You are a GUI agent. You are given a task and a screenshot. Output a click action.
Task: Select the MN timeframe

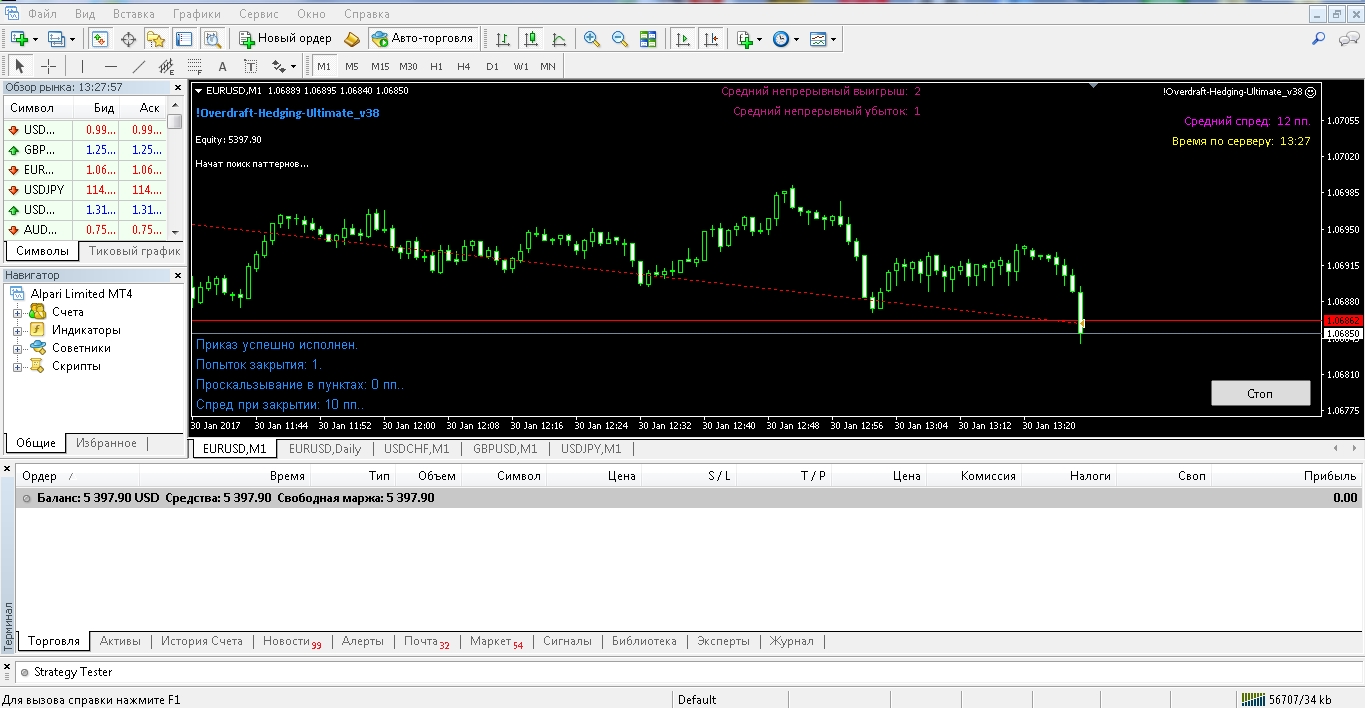pyautogui.click(x=548, y=66)
